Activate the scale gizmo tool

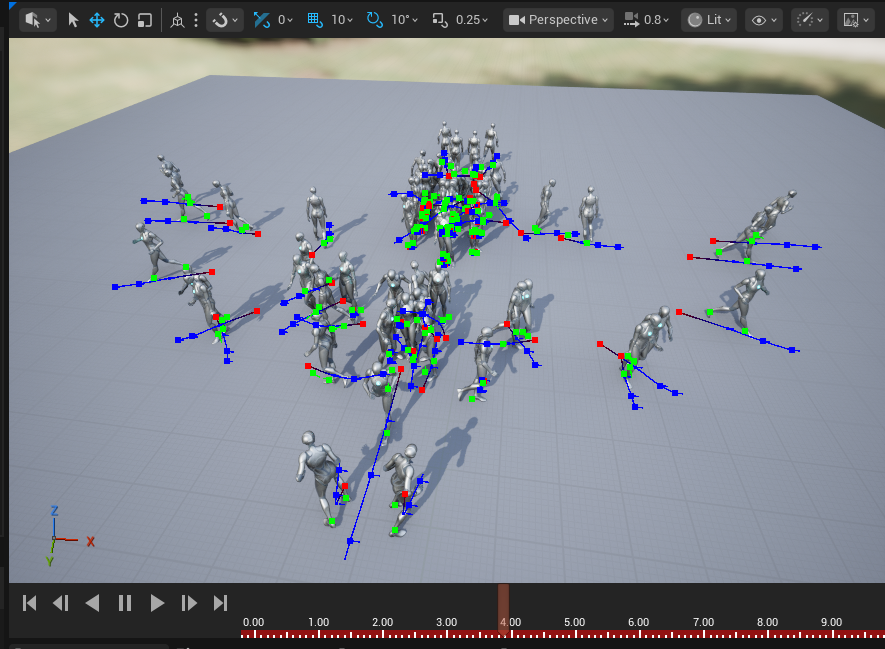point(145,20)
